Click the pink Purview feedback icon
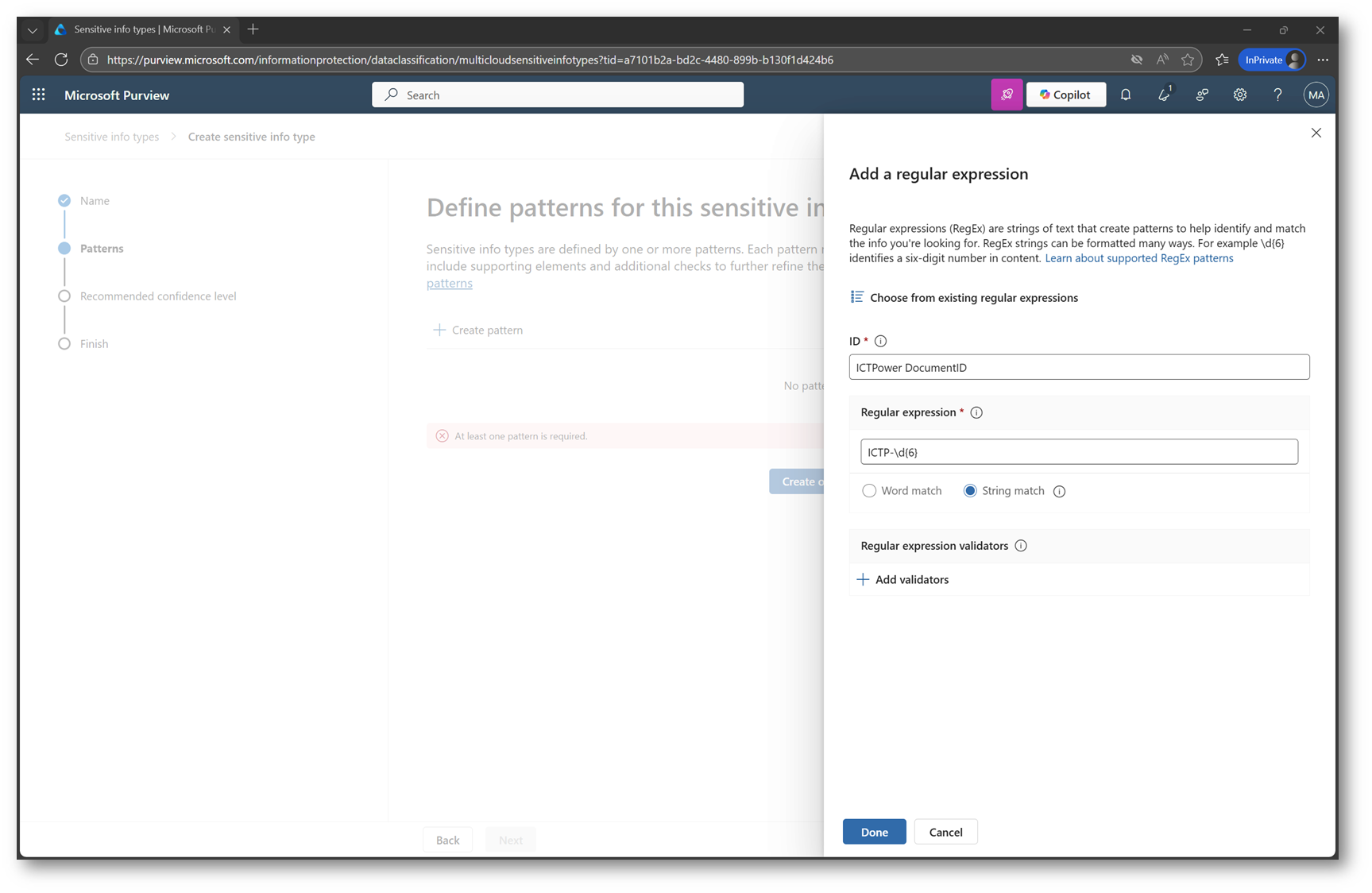1372x893 pixels. tap(1007, 95)
